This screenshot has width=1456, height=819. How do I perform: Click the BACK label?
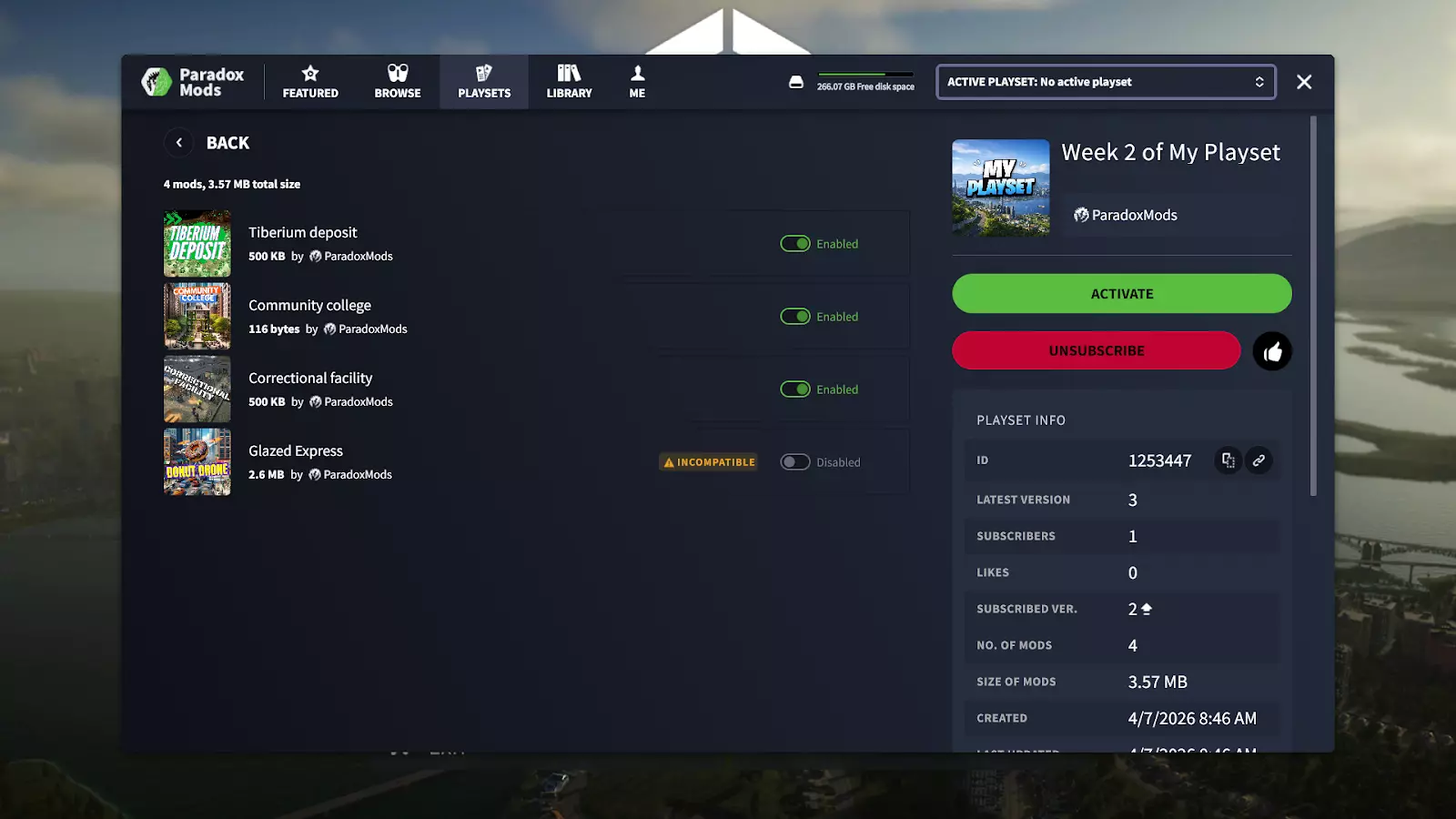[x=227, y=143]
